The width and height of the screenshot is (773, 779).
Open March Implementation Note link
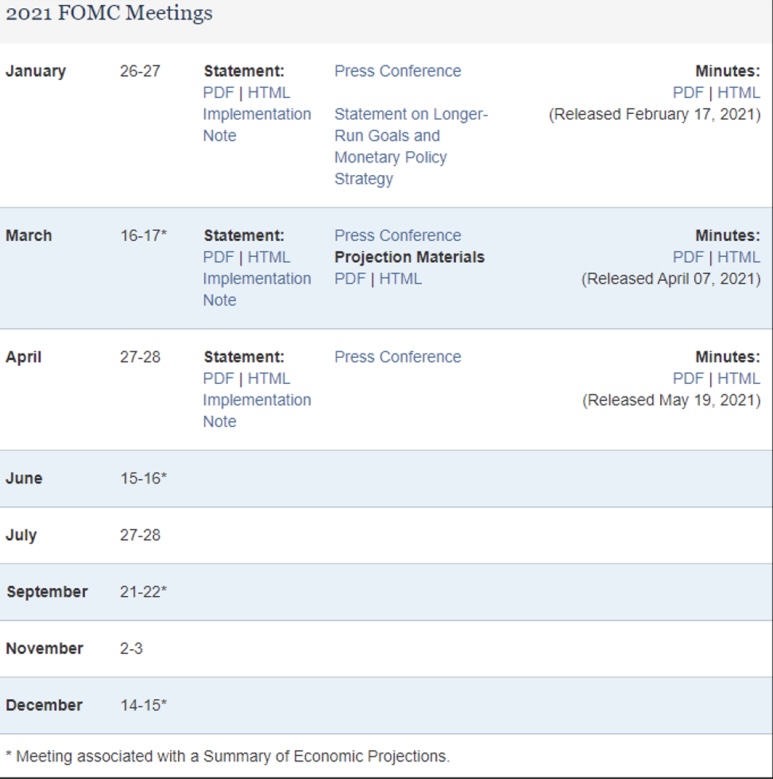click(x=257, y=289)
